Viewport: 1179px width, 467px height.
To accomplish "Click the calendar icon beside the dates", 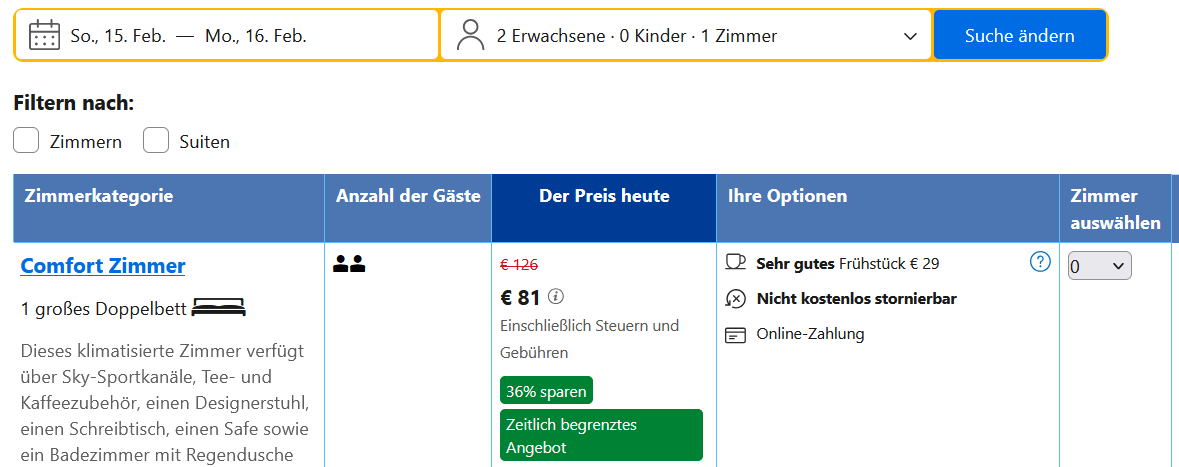I will pos(45,35).
